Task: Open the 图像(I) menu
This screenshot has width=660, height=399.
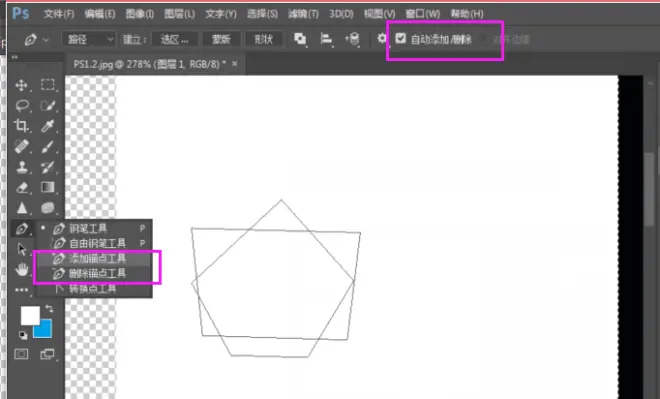Action: tap(140, 14)
